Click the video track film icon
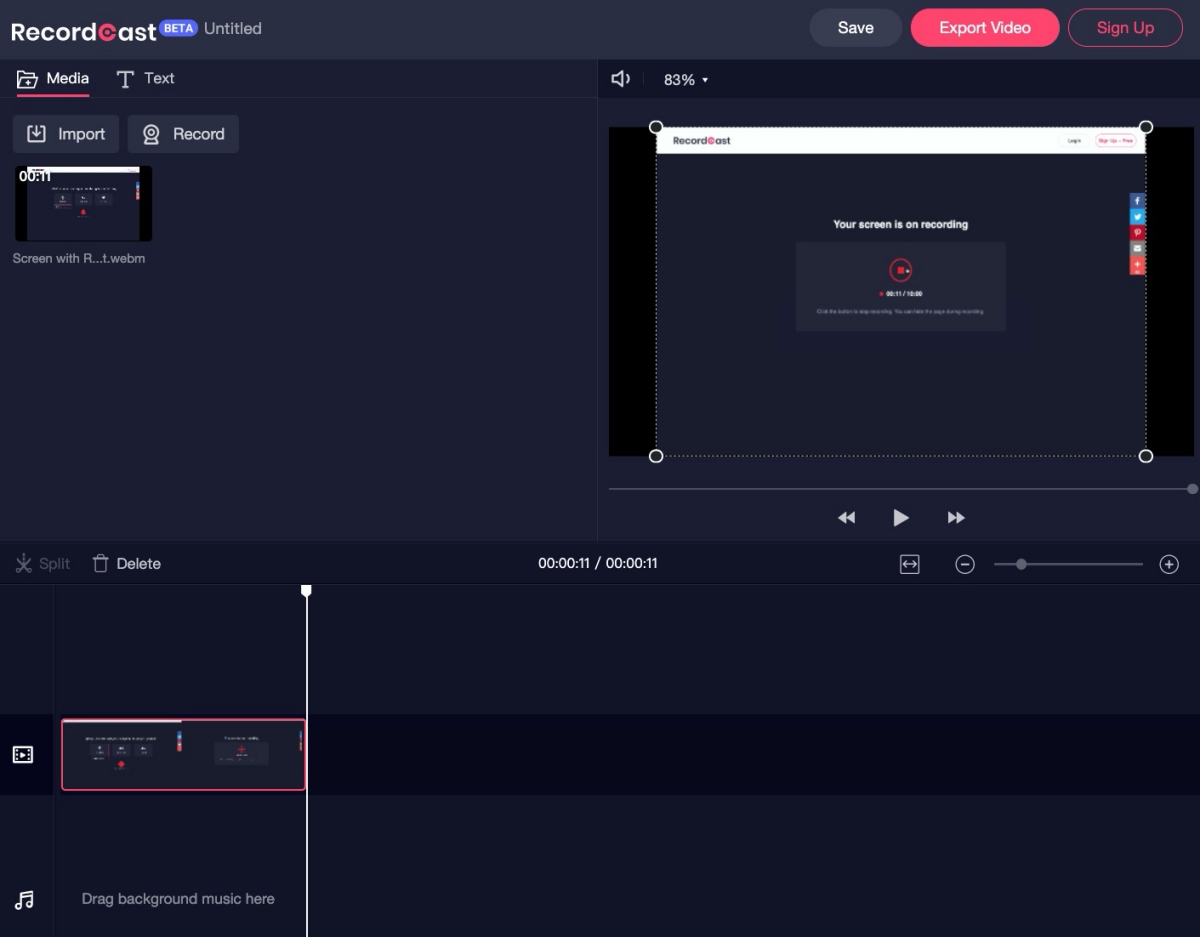This screenshot has height=937, width=1200. (23, 755)
